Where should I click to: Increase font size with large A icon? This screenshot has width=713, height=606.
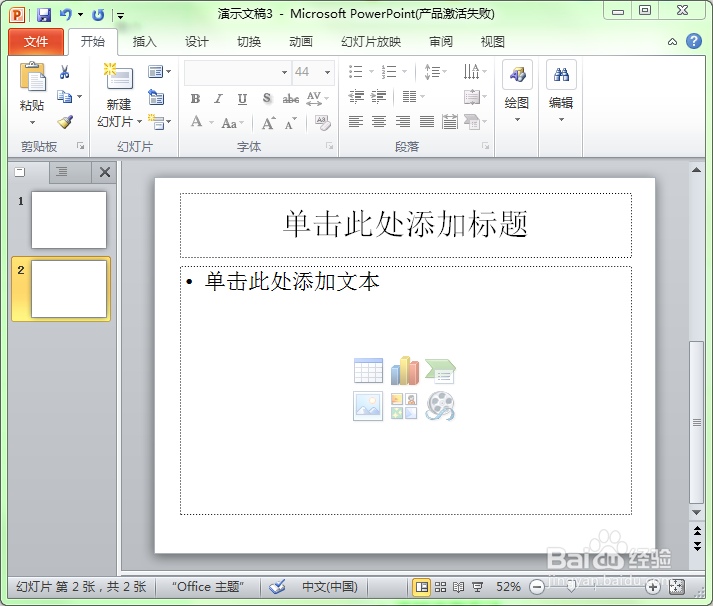268,123
